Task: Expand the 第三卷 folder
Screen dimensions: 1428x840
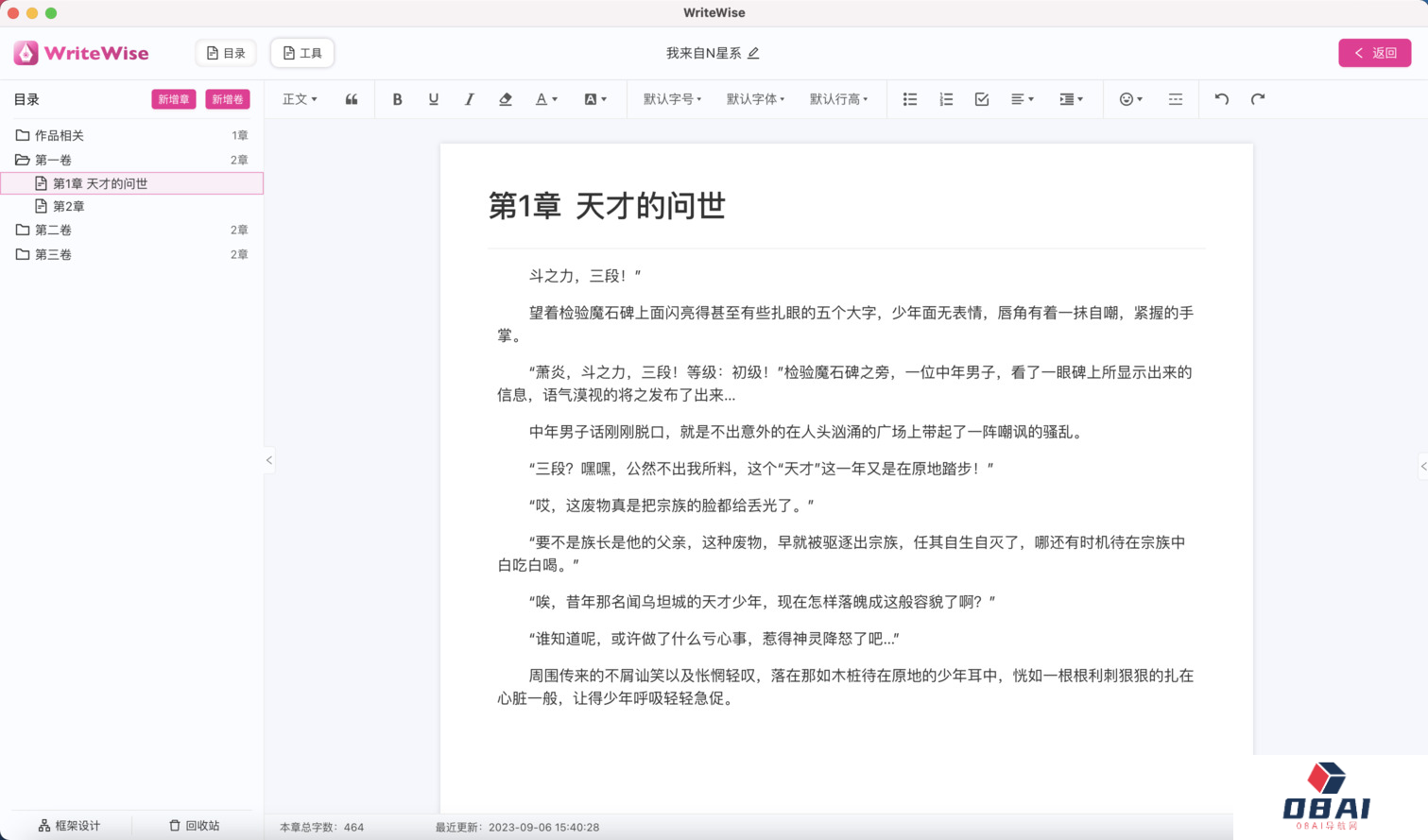Action: point(131,254)
